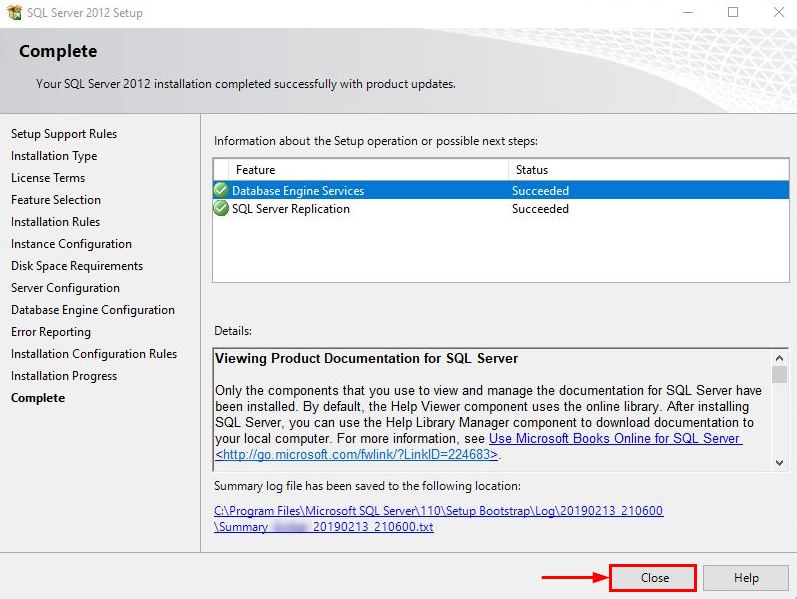This screenshot has width=797, height=599.
Task: Close the setup window with the X
Action: coord(778,12)
